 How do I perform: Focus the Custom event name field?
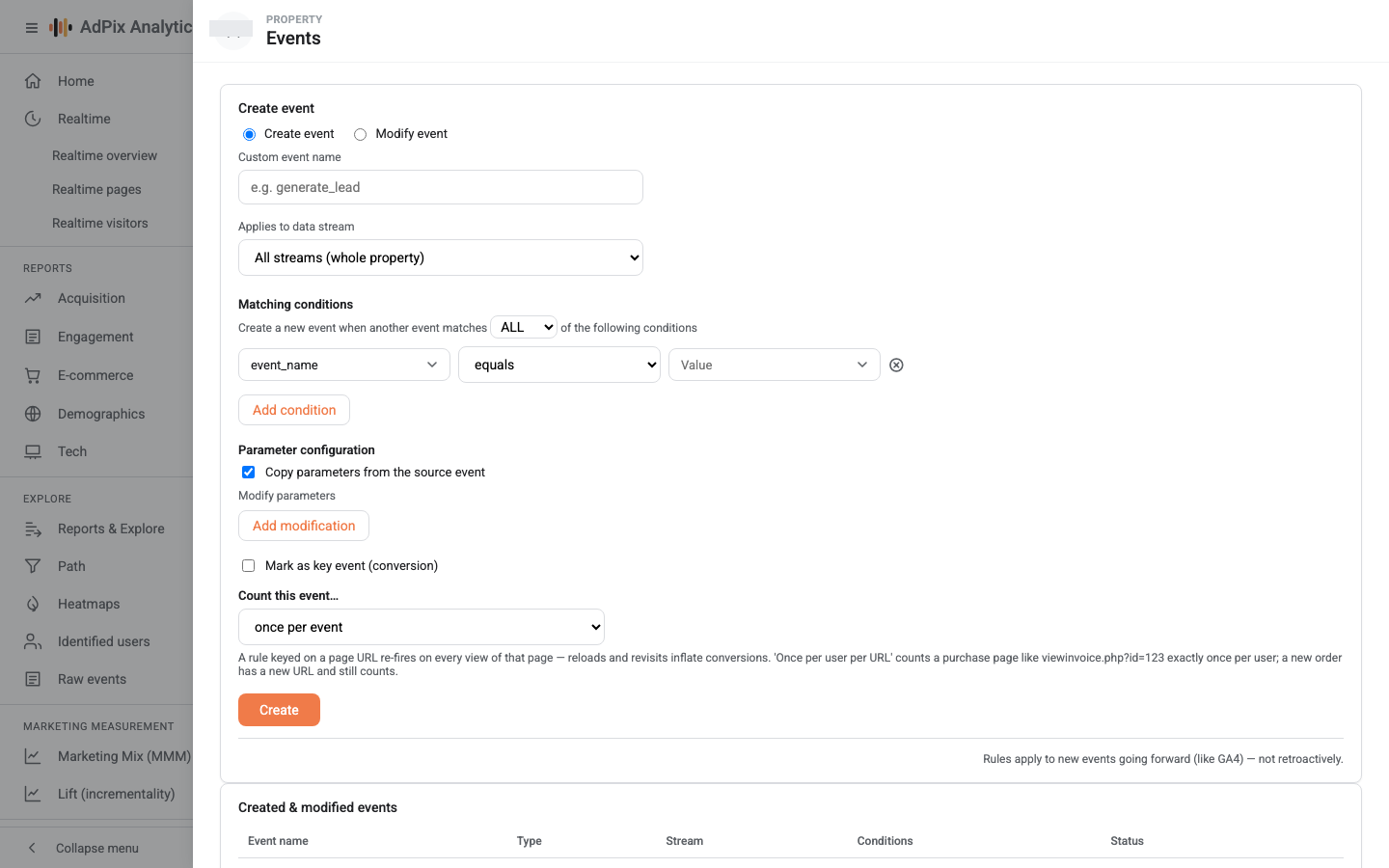(441, 187)
